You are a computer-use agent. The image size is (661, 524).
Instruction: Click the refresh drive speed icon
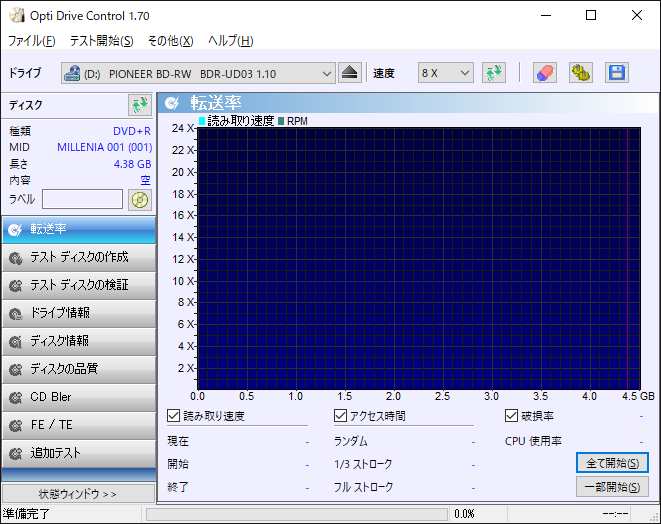coord(494,73)
